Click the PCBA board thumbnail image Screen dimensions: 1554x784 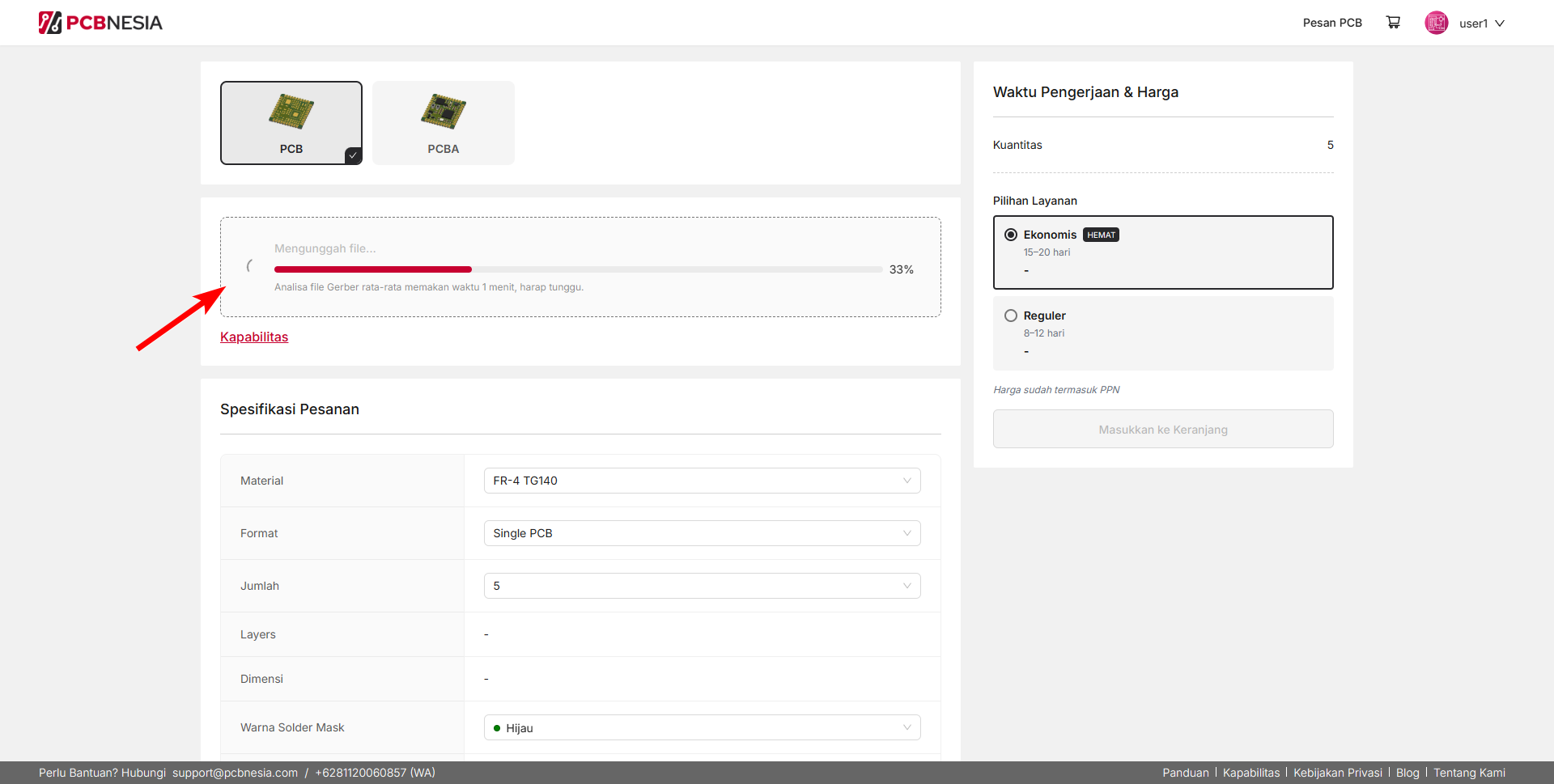(444, 112)
